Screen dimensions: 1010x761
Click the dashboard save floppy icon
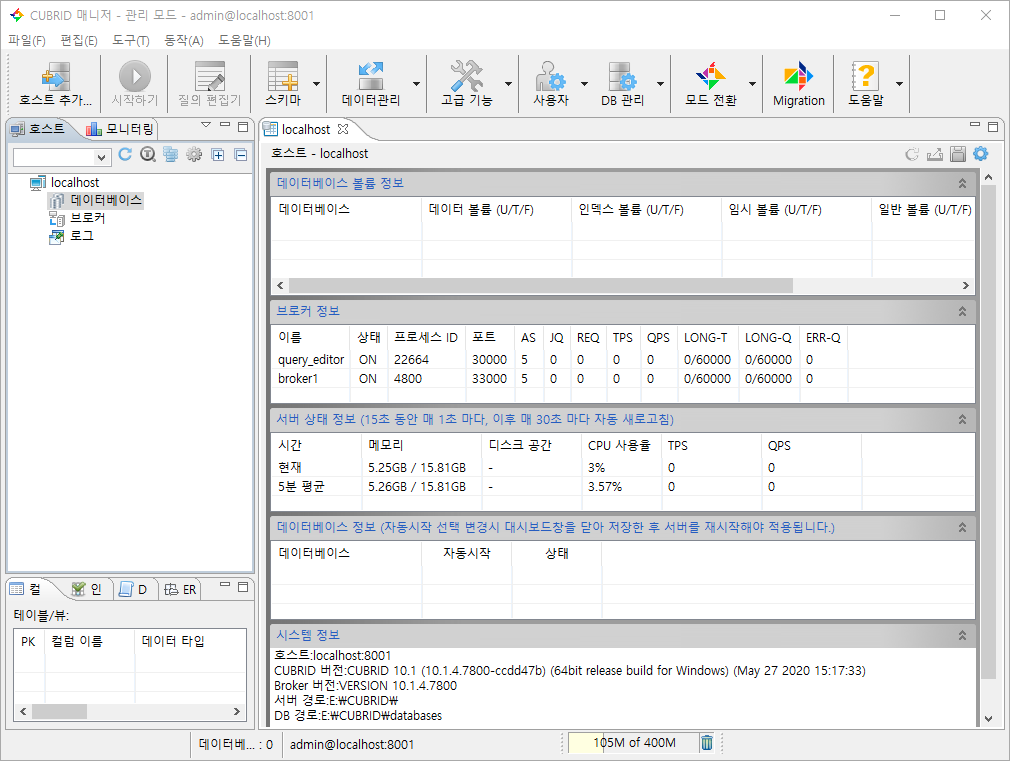(x=958, y=154)
